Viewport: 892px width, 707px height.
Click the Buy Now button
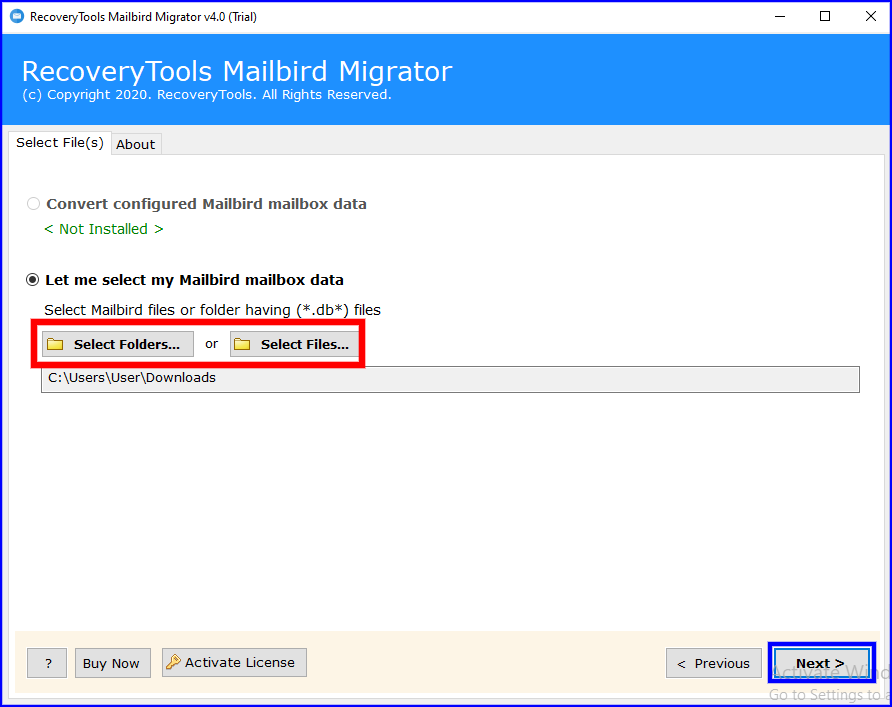point(113,663)
